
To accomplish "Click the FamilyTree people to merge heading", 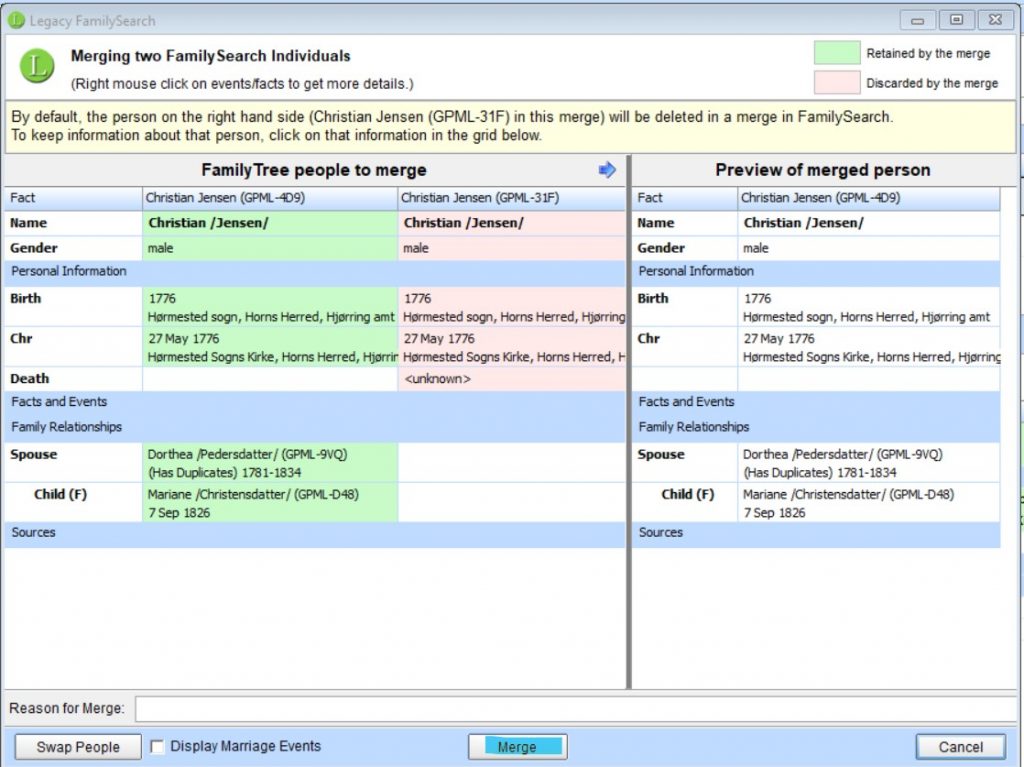I will tap(314, 171).
